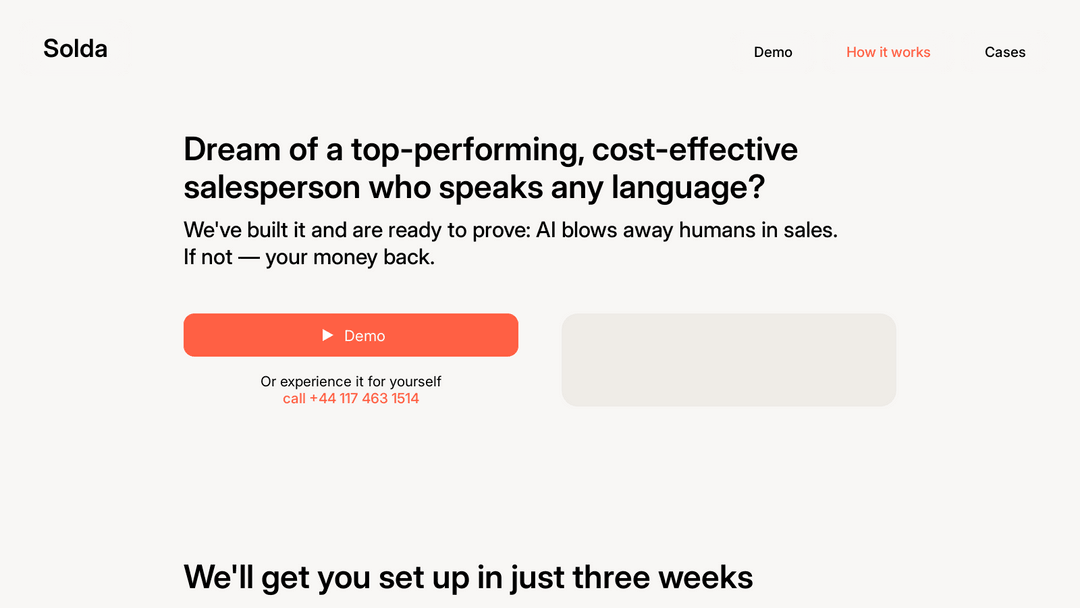The image size is (1080, 608).
Task: Go to Cases in the top navigation
Action: 1005,52
